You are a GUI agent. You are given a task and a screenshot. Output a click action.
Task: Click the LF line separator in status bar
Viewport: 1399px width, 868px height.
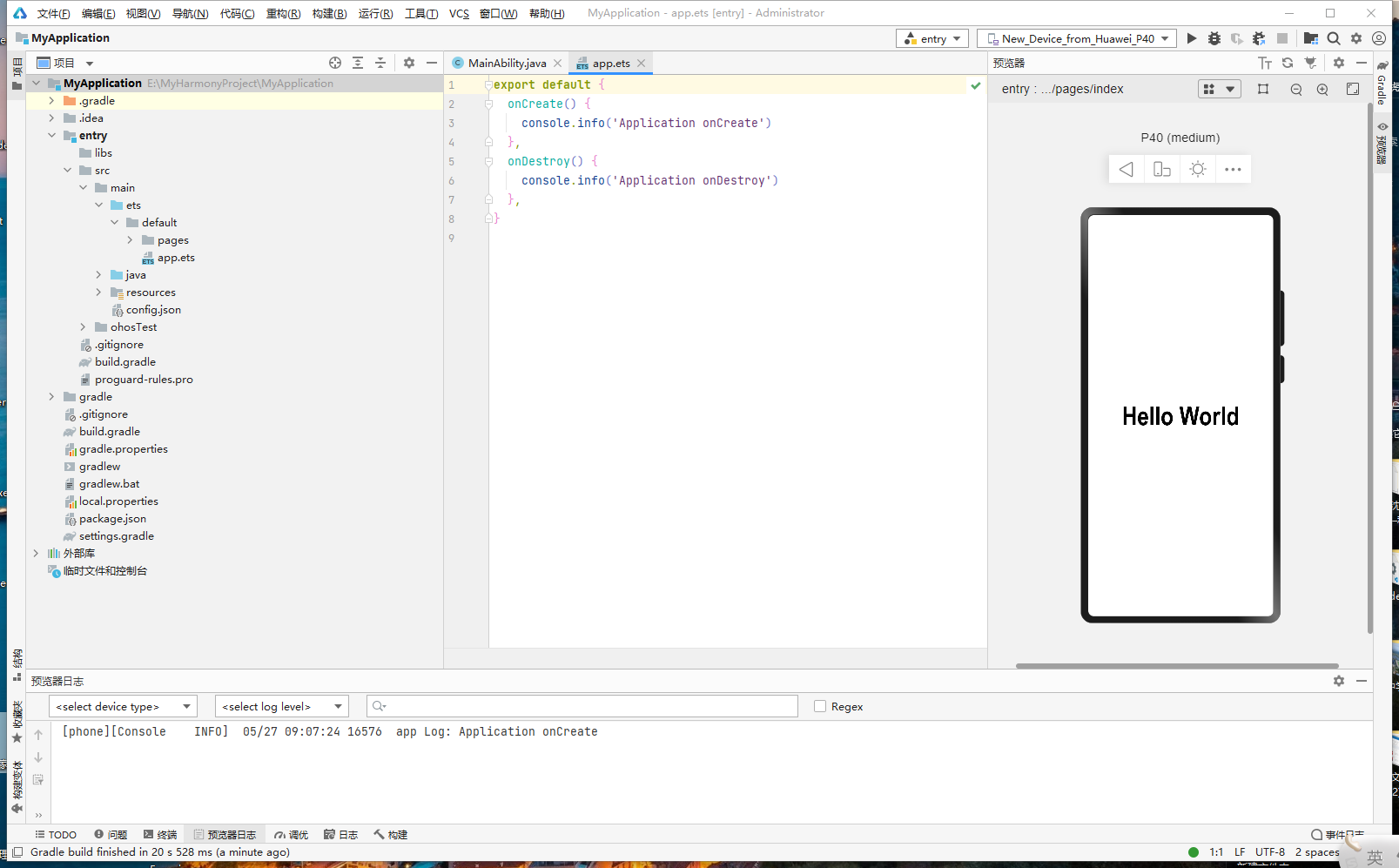(x=1239, y=852)
